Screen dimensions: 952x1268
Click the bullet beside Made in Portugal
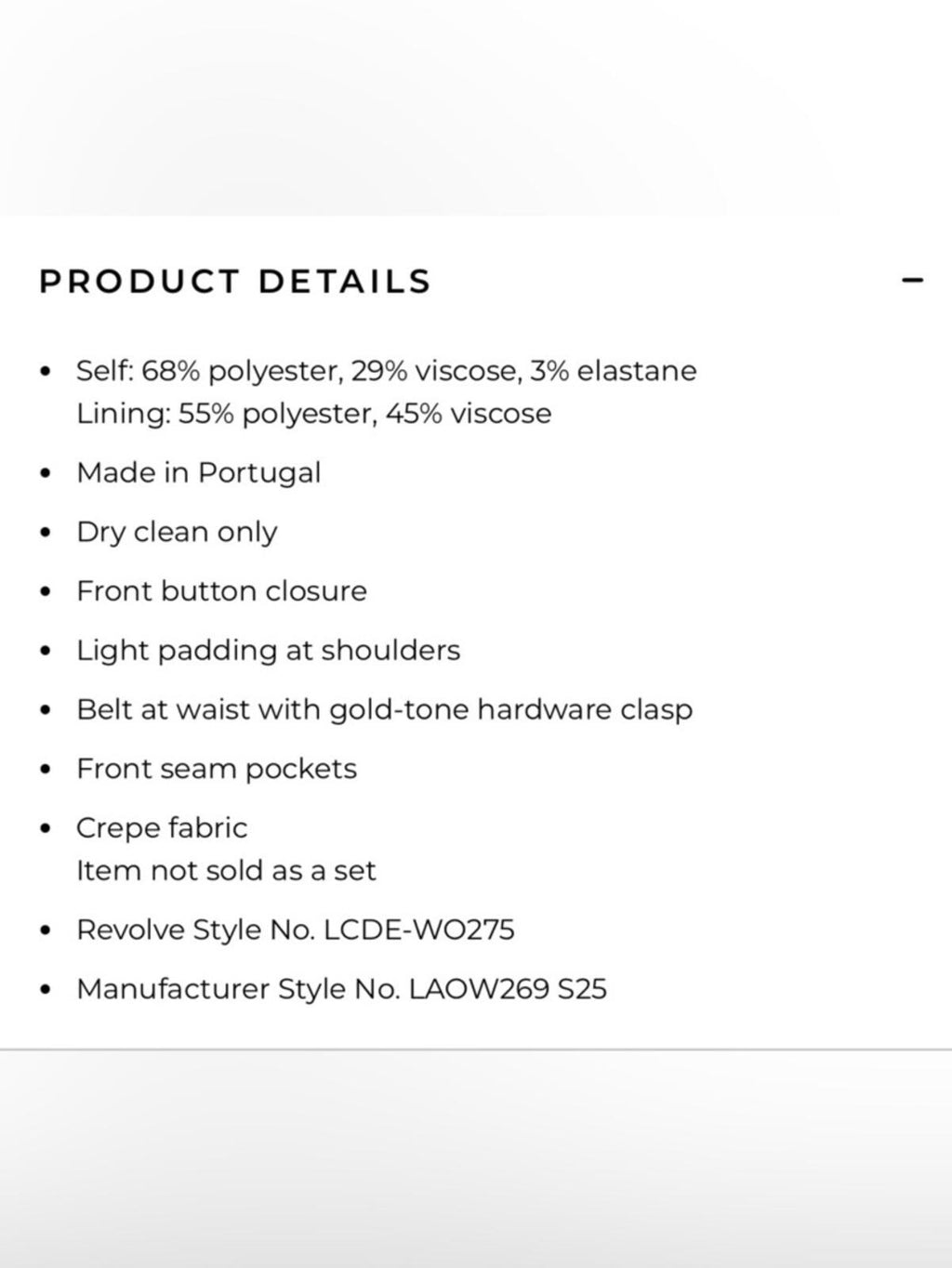[46, 473]
